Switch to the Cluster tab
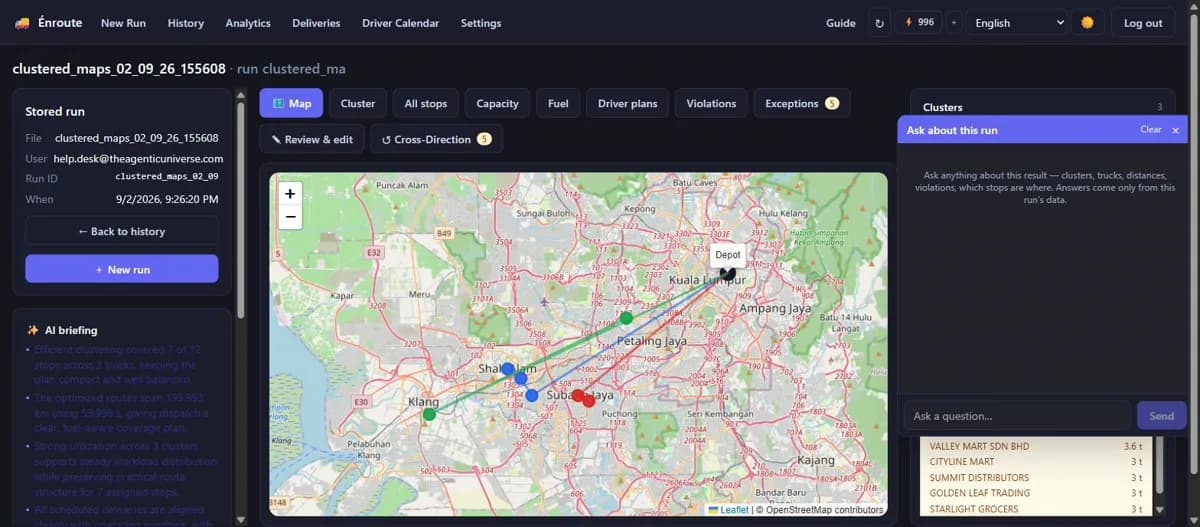Image resolution: width=1200 pixels, height=527 pixels. (x=358, y=103)
